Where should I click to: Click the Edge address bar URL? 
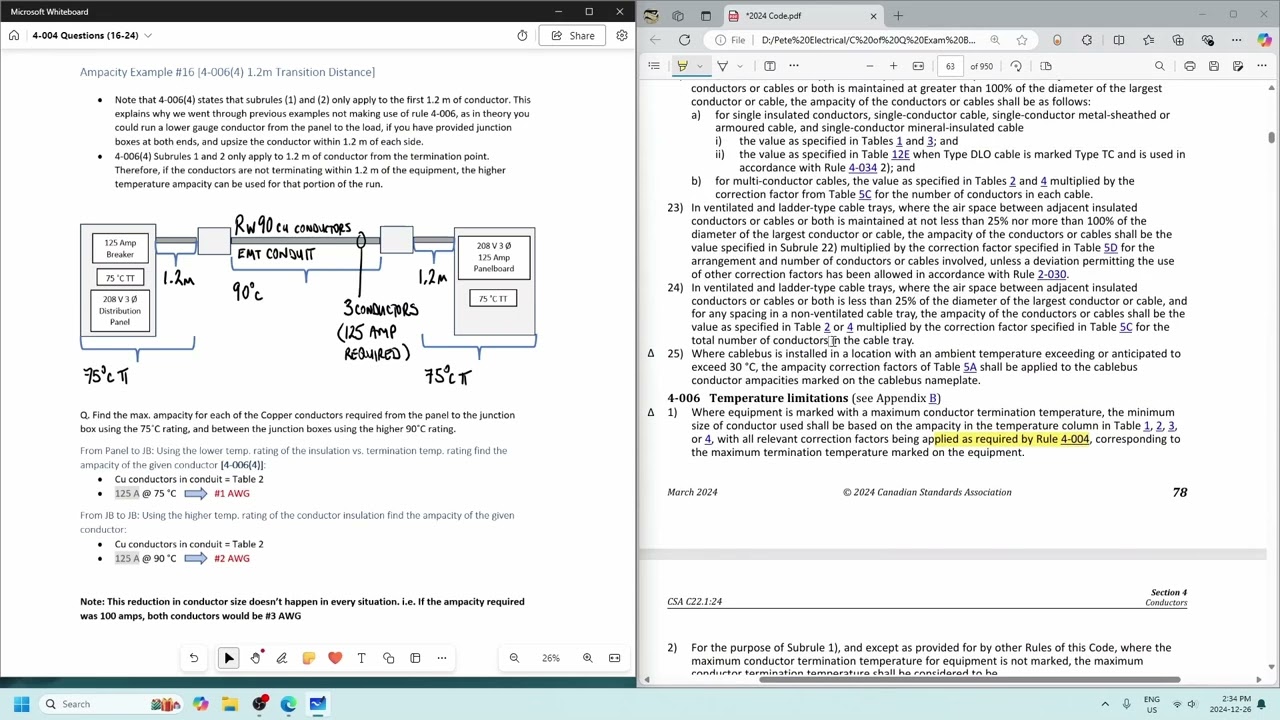[x=868, y=40]
